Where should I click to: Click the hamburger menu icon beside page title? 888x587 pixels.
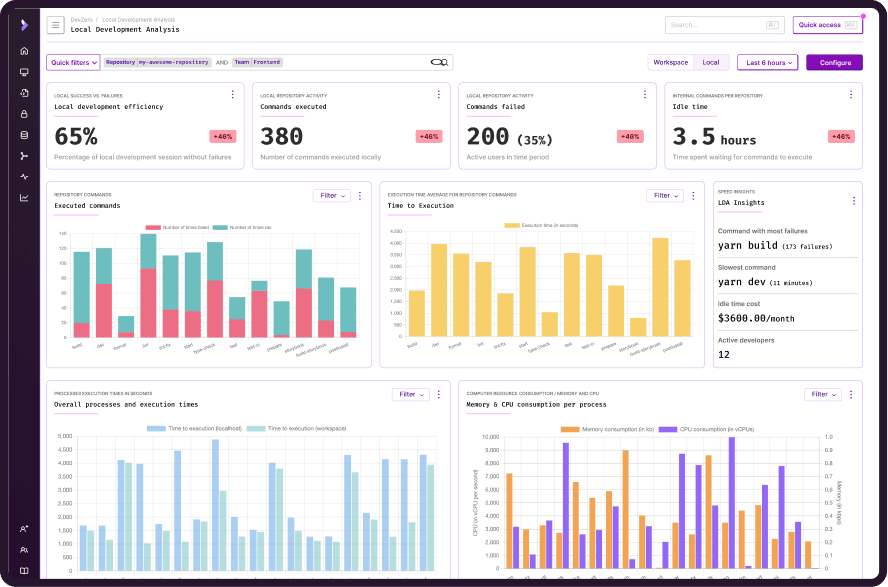tap(55, 26)
